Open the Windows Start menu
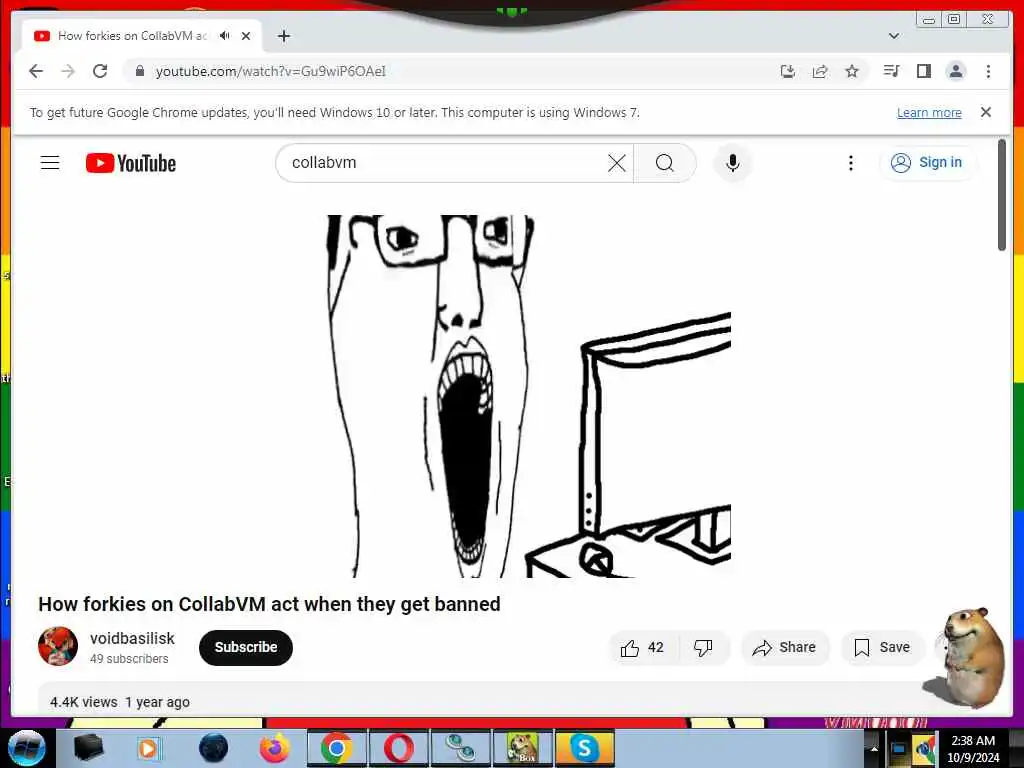Image resolution: width=1024 pixels, height=768 pixels. (x=27, y=748)
